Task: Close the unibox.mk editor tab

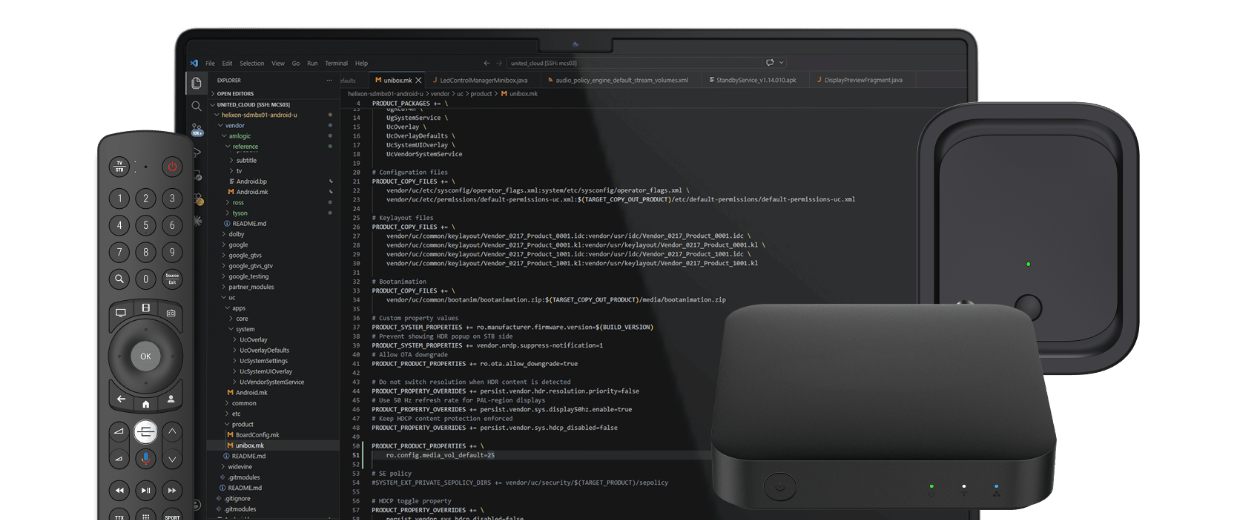Action: 420,80
